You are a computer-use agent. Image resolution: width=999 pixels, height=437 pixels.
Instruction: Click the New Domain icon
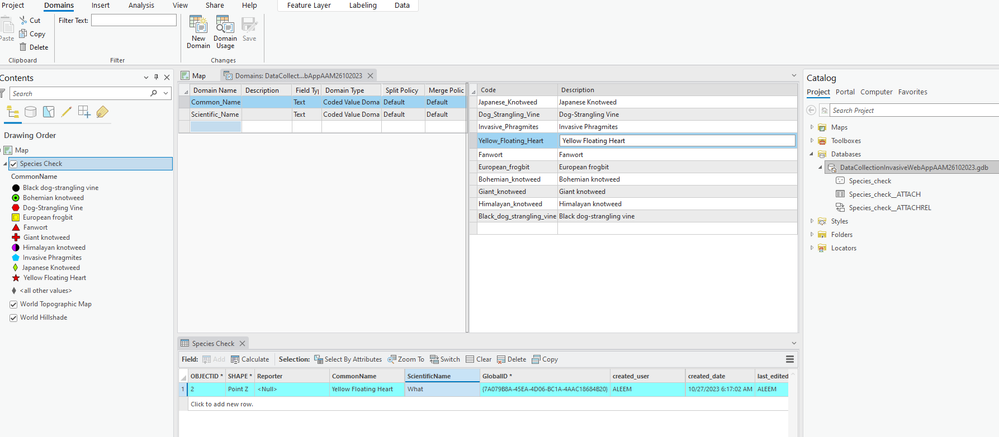[x=198, y=25]
